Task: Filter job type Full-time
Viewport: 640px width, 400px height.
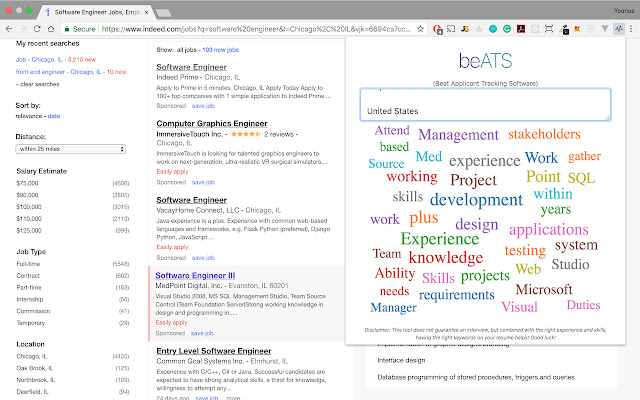Action: coord(28,264)
